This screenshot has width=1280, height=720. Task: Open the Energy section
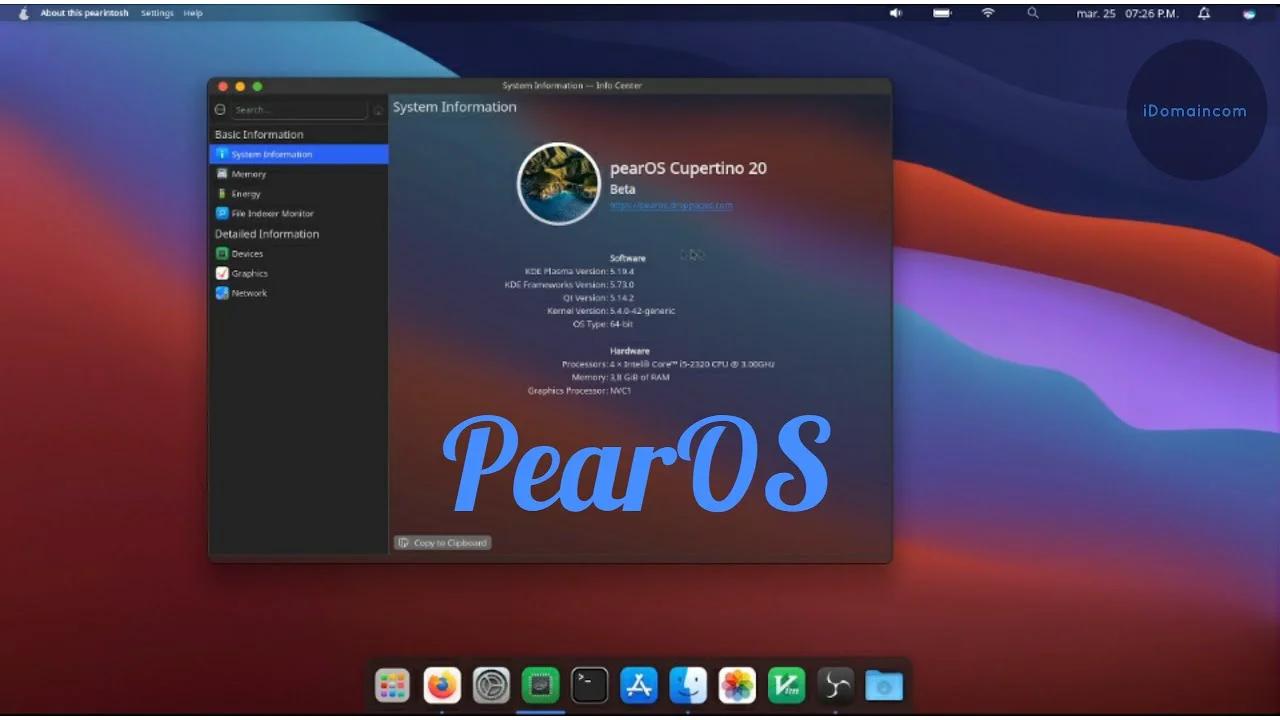[x=244, y=193]
